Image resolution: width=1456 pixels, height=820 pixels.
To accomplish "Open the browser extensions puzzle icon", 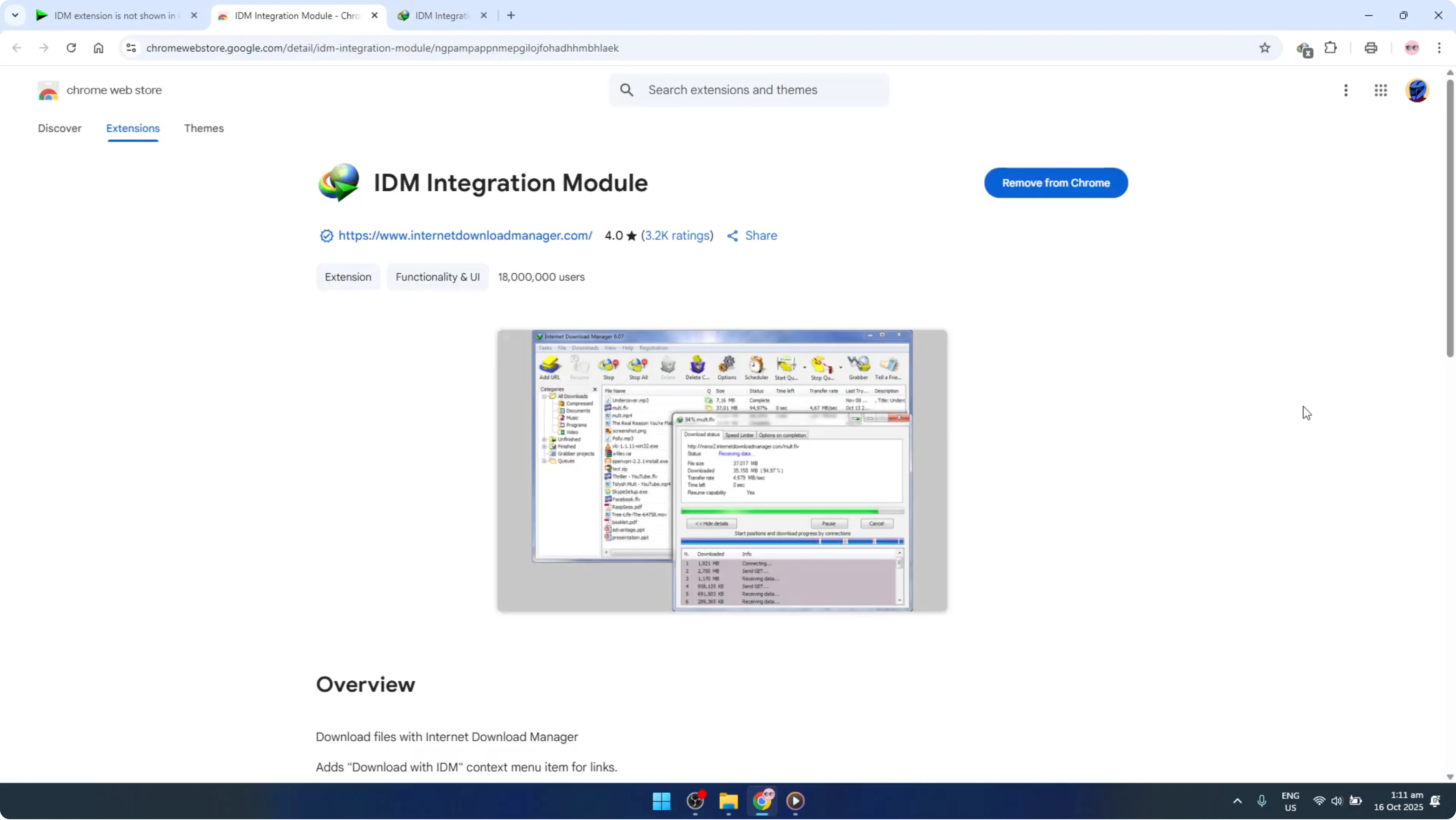I will 1331,48.
